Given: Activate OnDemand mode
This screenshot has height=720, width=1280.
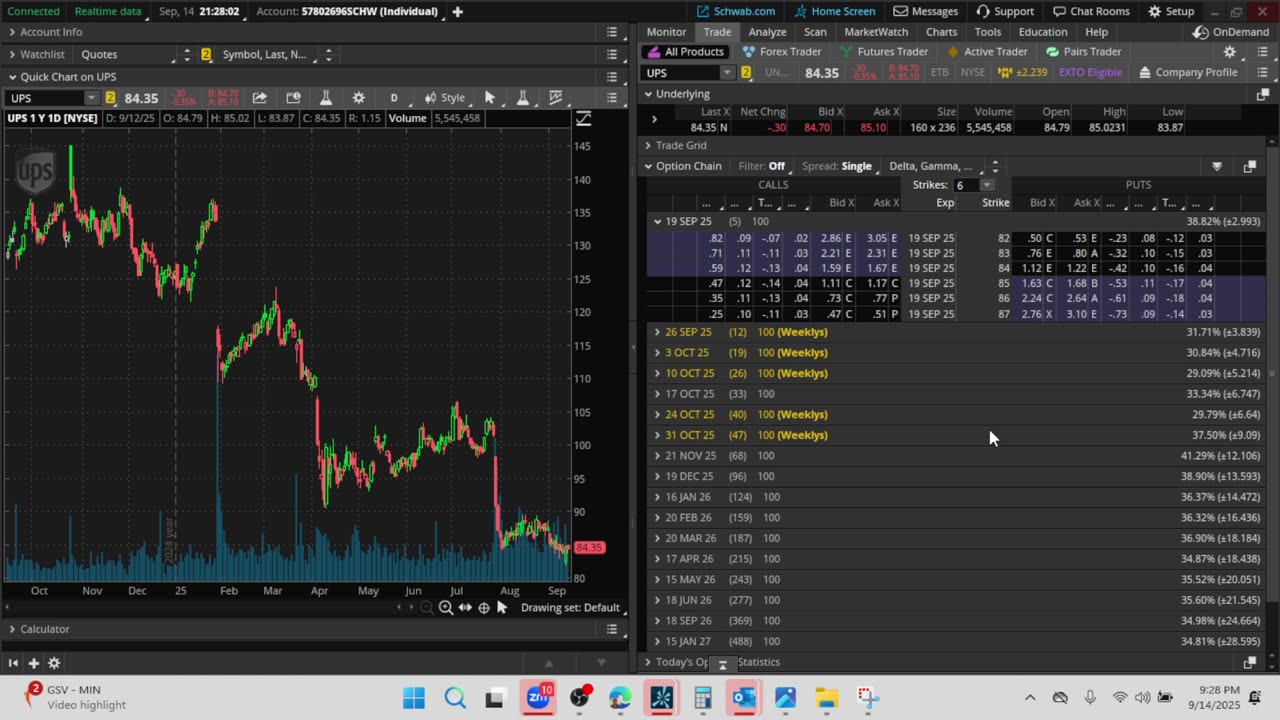Looking at the screenshot, I should tap(1230, 32).
